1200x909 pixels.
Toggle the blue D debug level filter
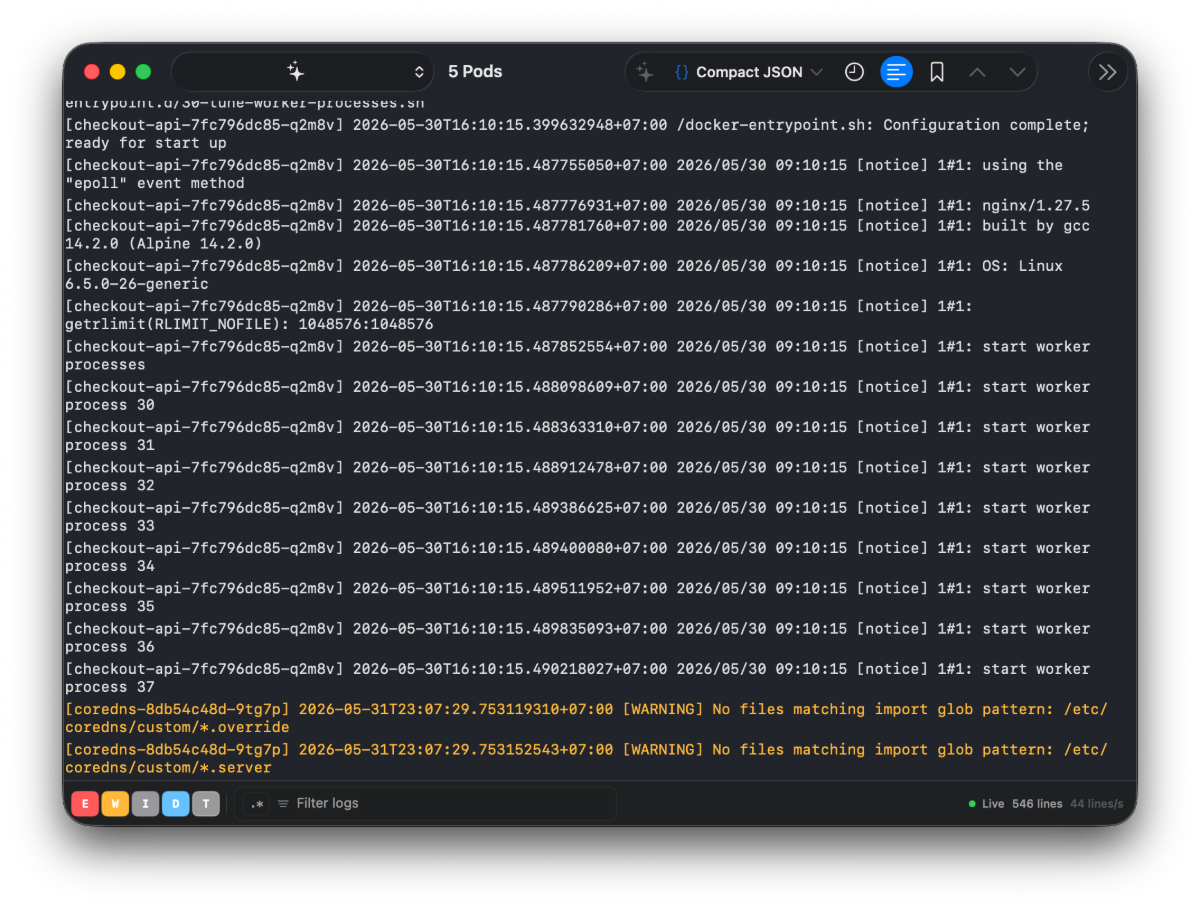(x=175, y=804)
